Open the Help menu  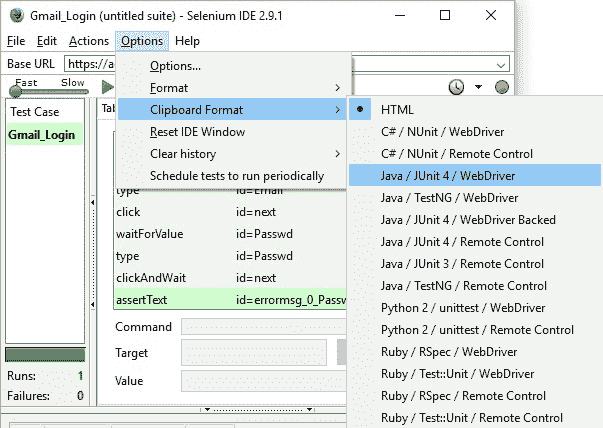click(x=187, y=41)
